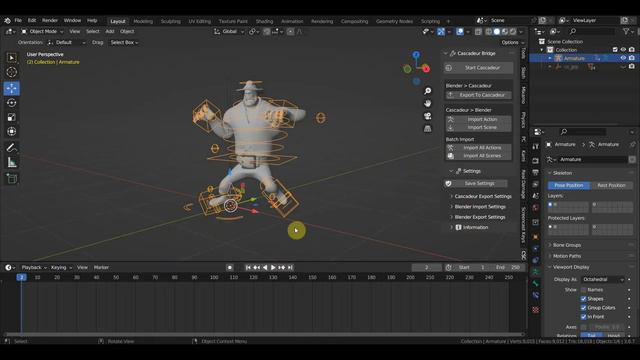Switch to the Geometry Nodes workspace tab
Screen dimensions: 640x360
tap(394, 21)
